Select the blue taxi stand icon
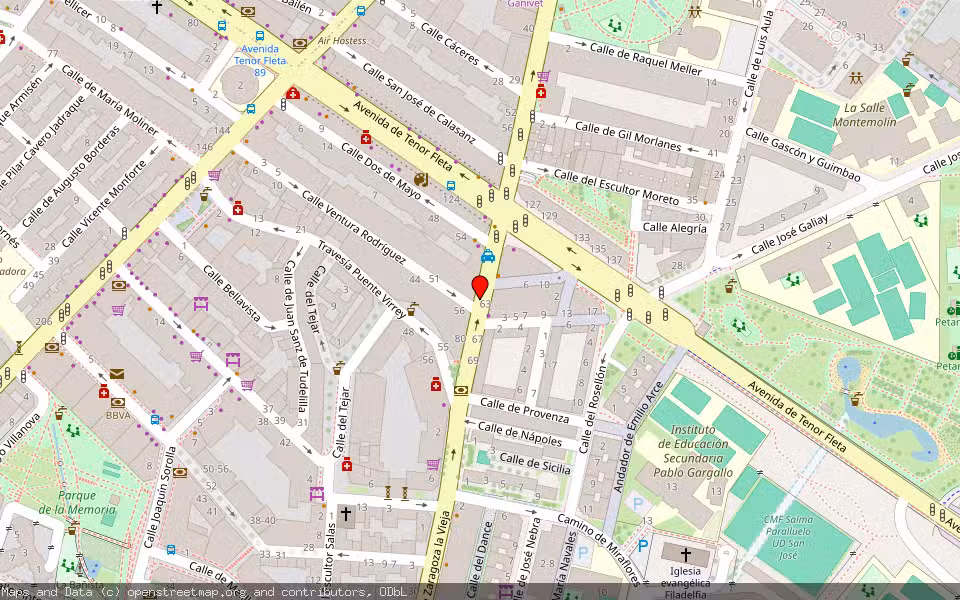The width and height of the screenshot is (960, 600). 488,256
